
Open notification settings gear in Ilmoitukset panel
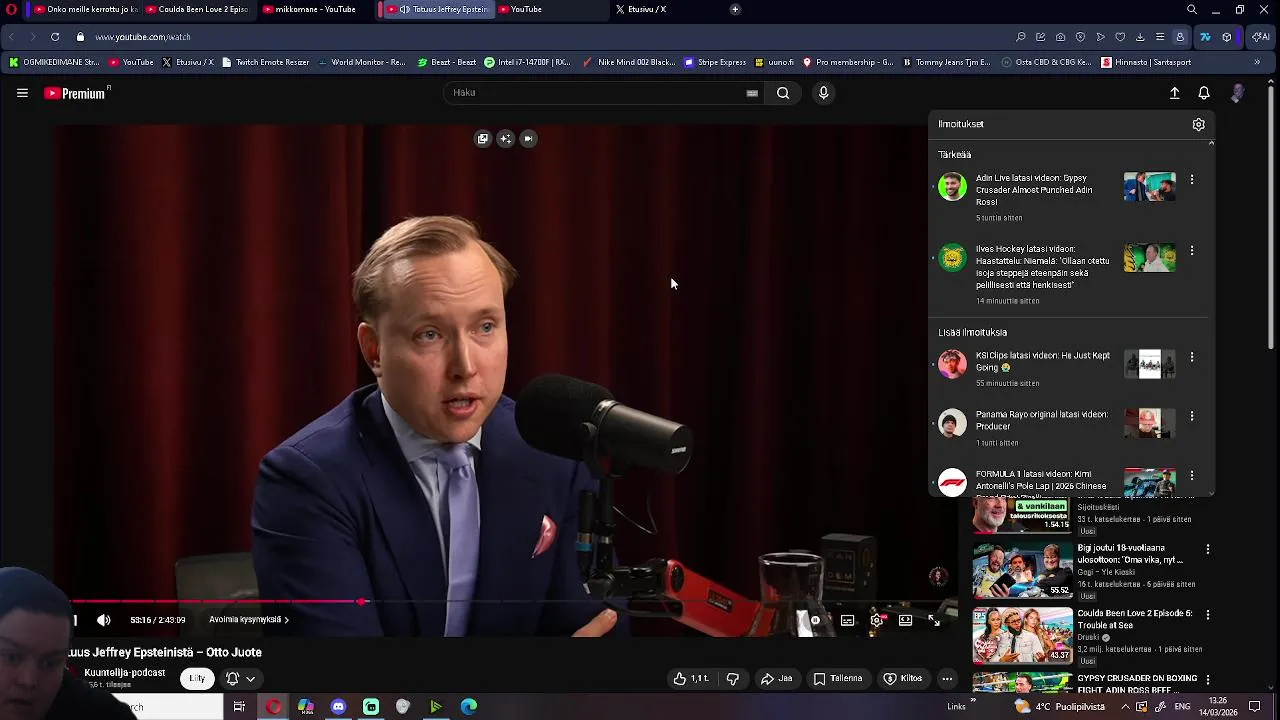pyautogui.click(x=1198, y=125)
